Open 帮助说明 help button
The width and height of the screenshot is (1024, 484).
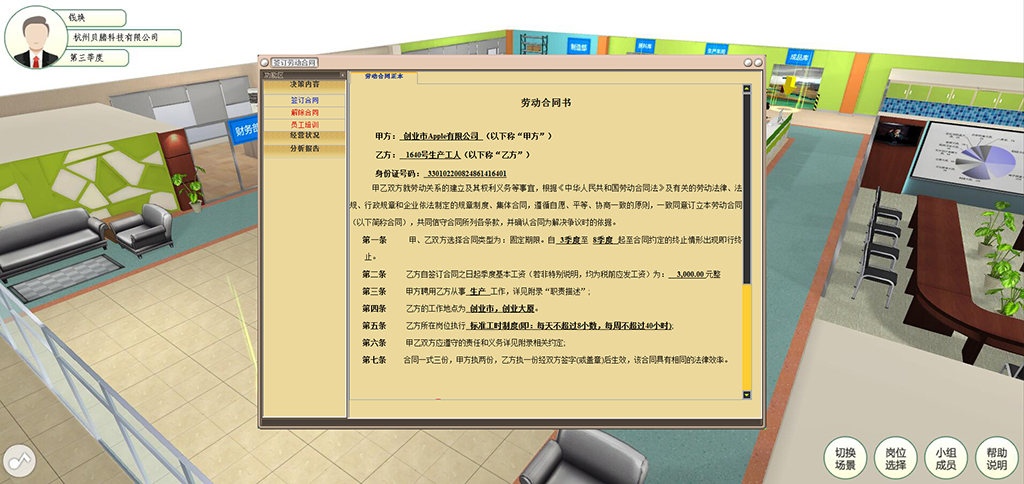click(x=996, y=458)
